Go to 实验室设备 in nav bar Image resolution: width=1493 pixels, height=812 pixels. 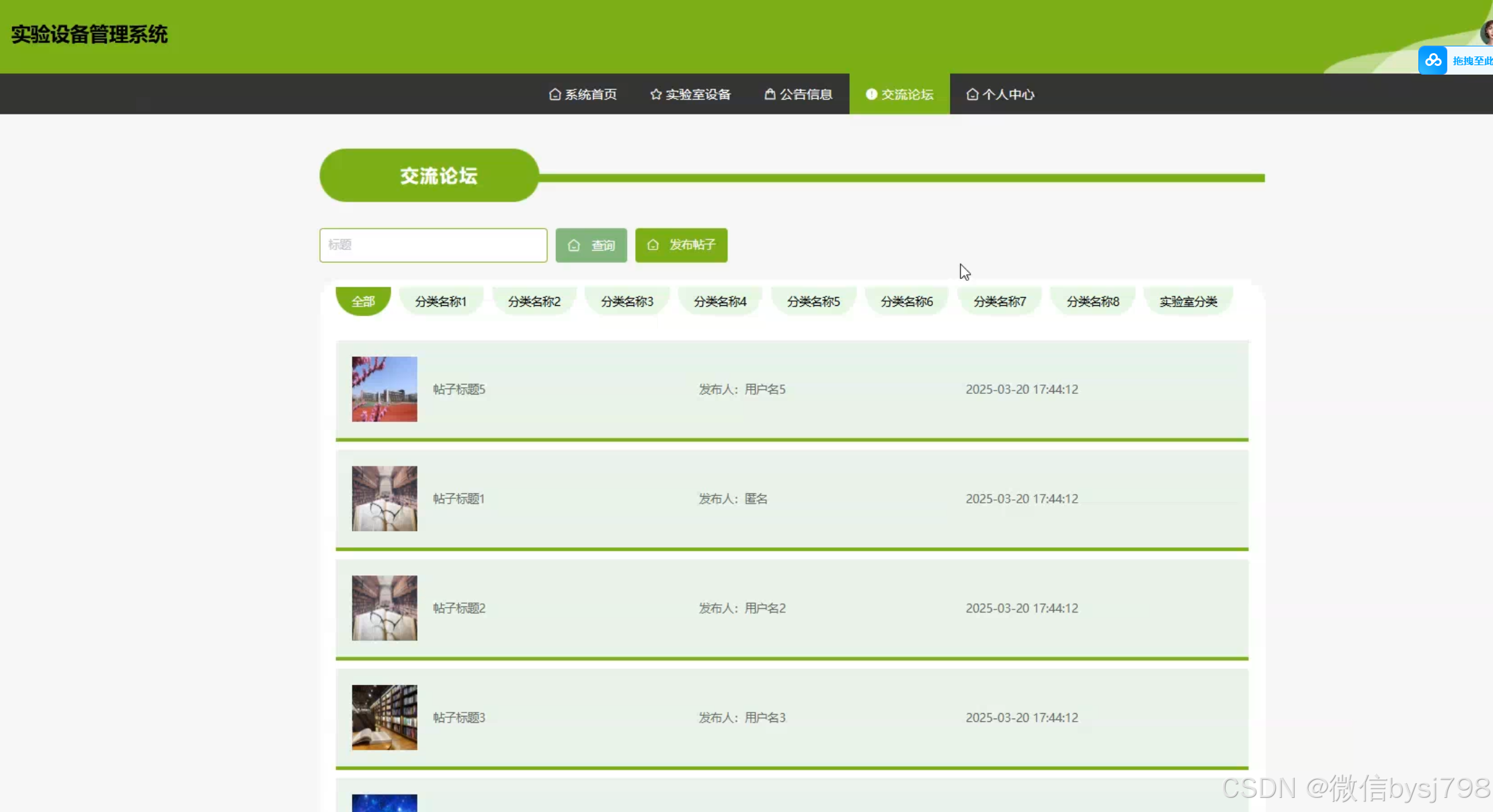690,94
